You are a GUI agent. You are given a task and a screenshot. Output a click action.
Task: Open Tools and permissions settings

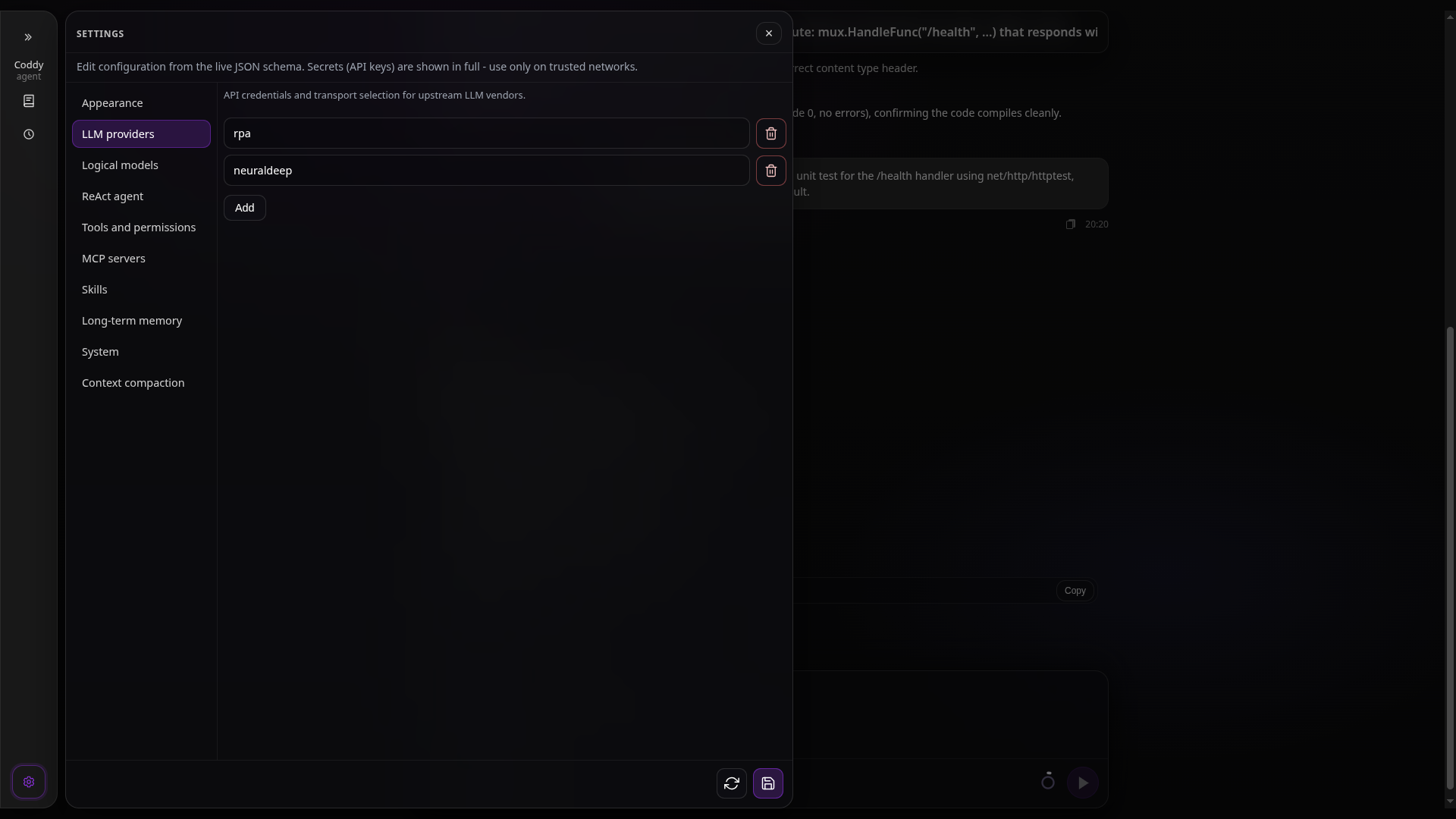141,227
